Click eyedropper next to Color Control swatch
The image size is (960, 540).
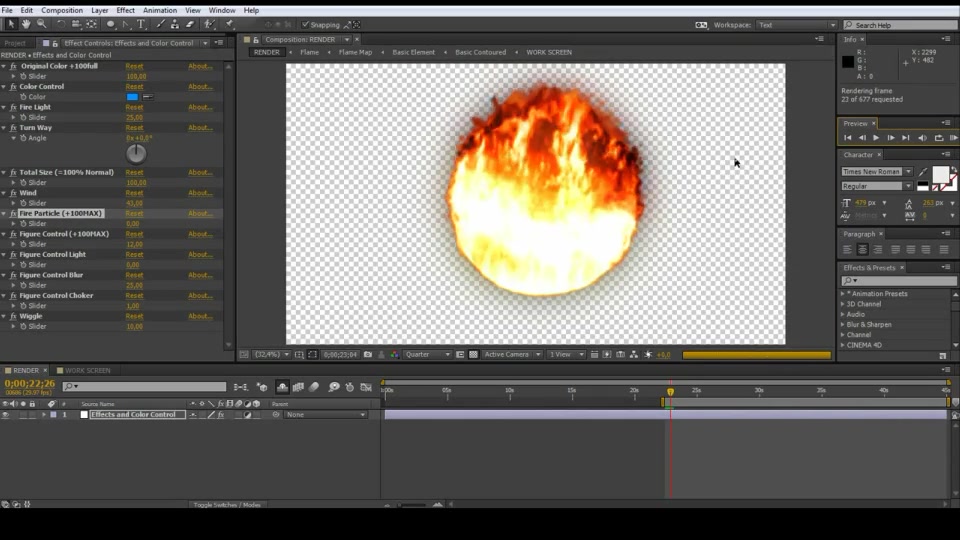tap(148, 97)
